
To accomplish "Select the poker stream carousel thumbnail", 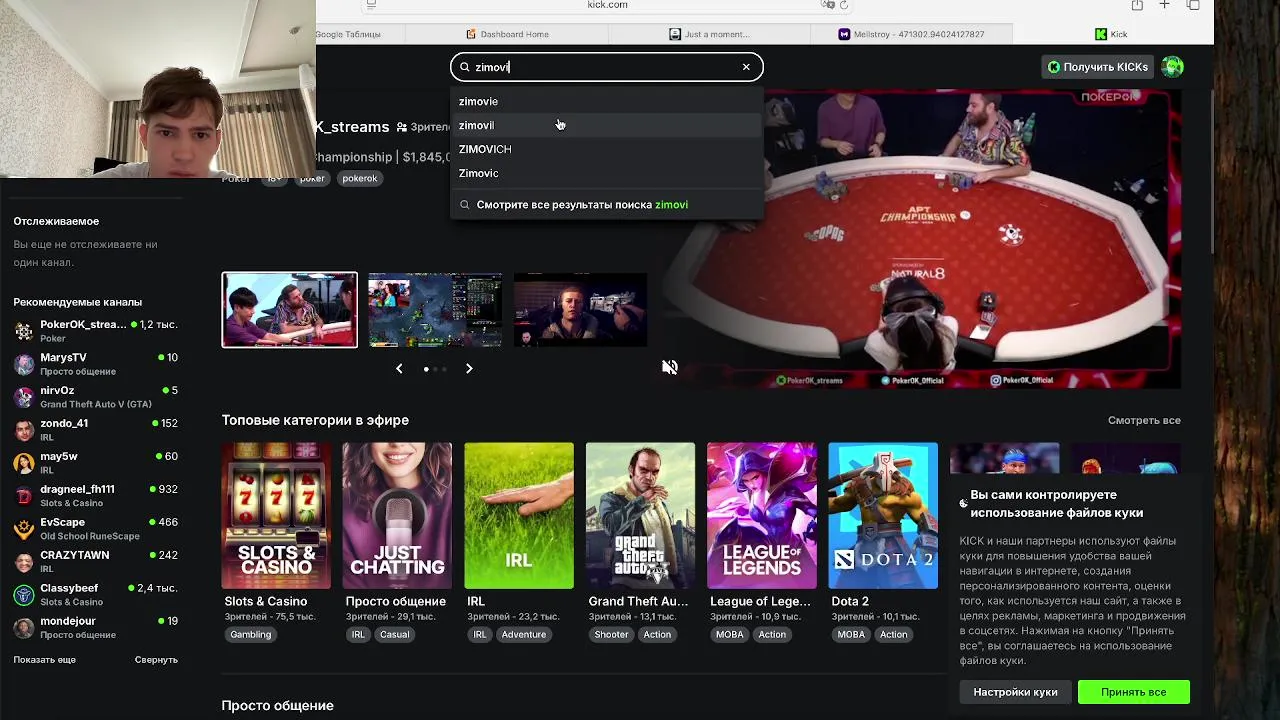I will pos(289,310).
